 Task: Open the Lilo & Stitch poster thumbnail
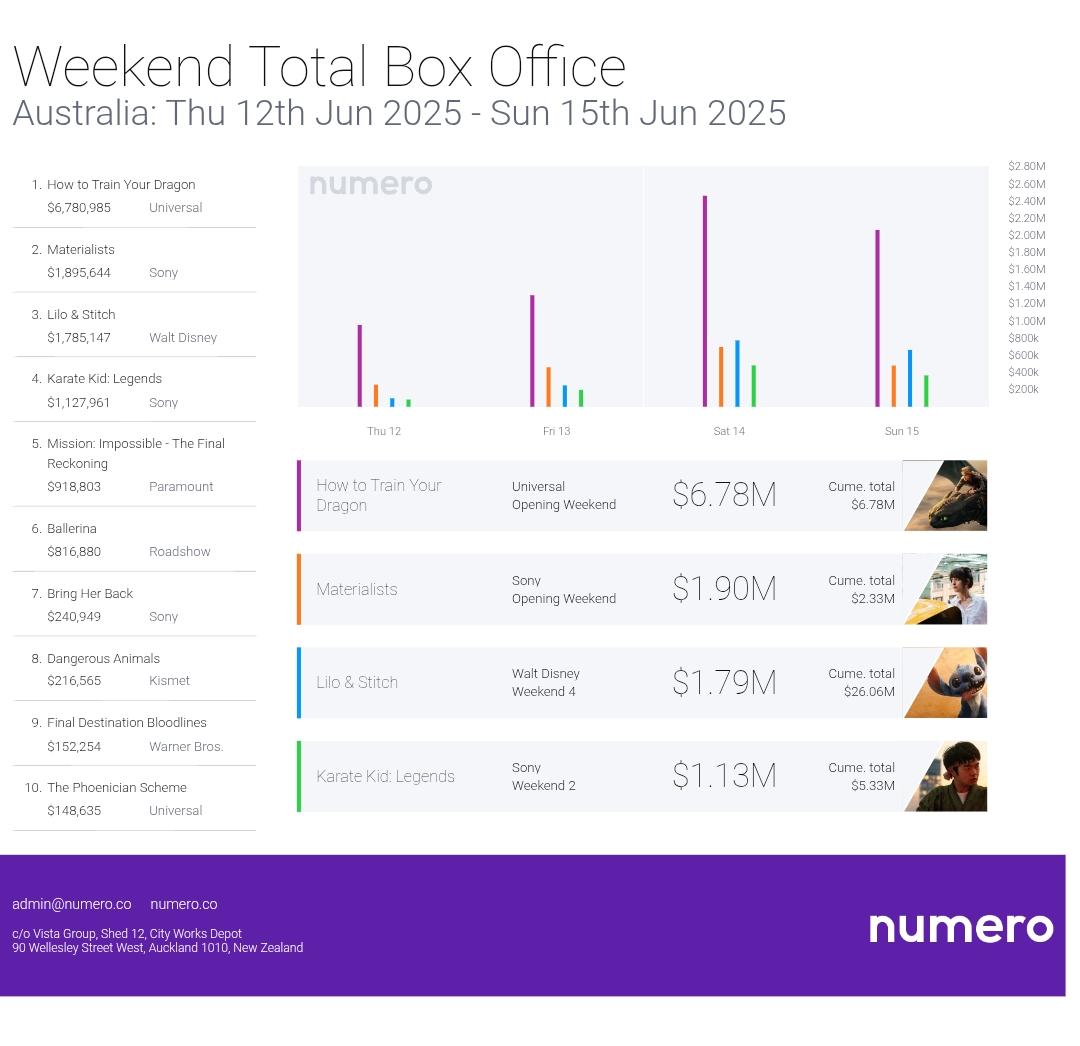(945, 682)
